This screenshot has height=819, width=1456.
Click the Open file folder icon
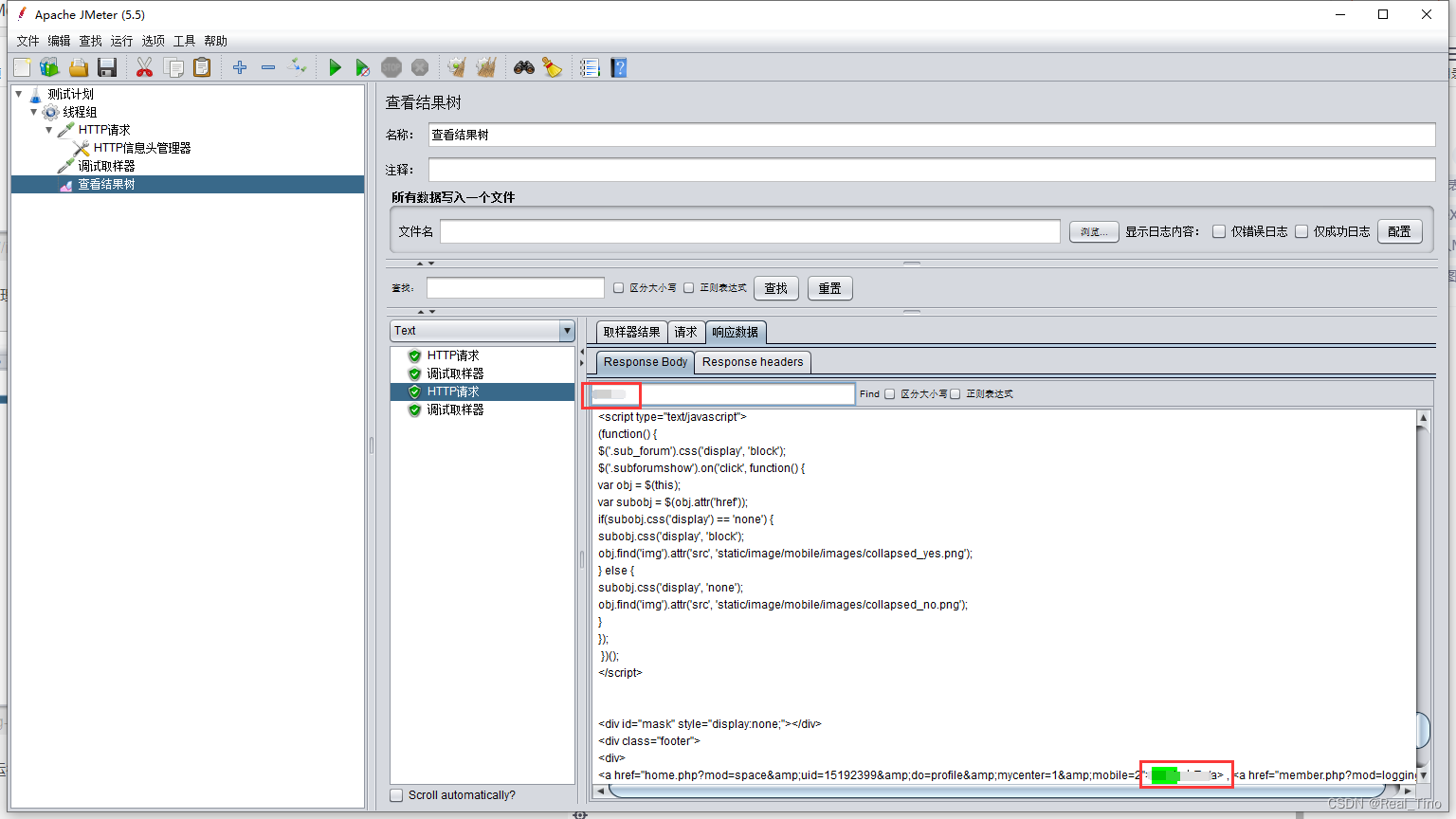point(79,67)
